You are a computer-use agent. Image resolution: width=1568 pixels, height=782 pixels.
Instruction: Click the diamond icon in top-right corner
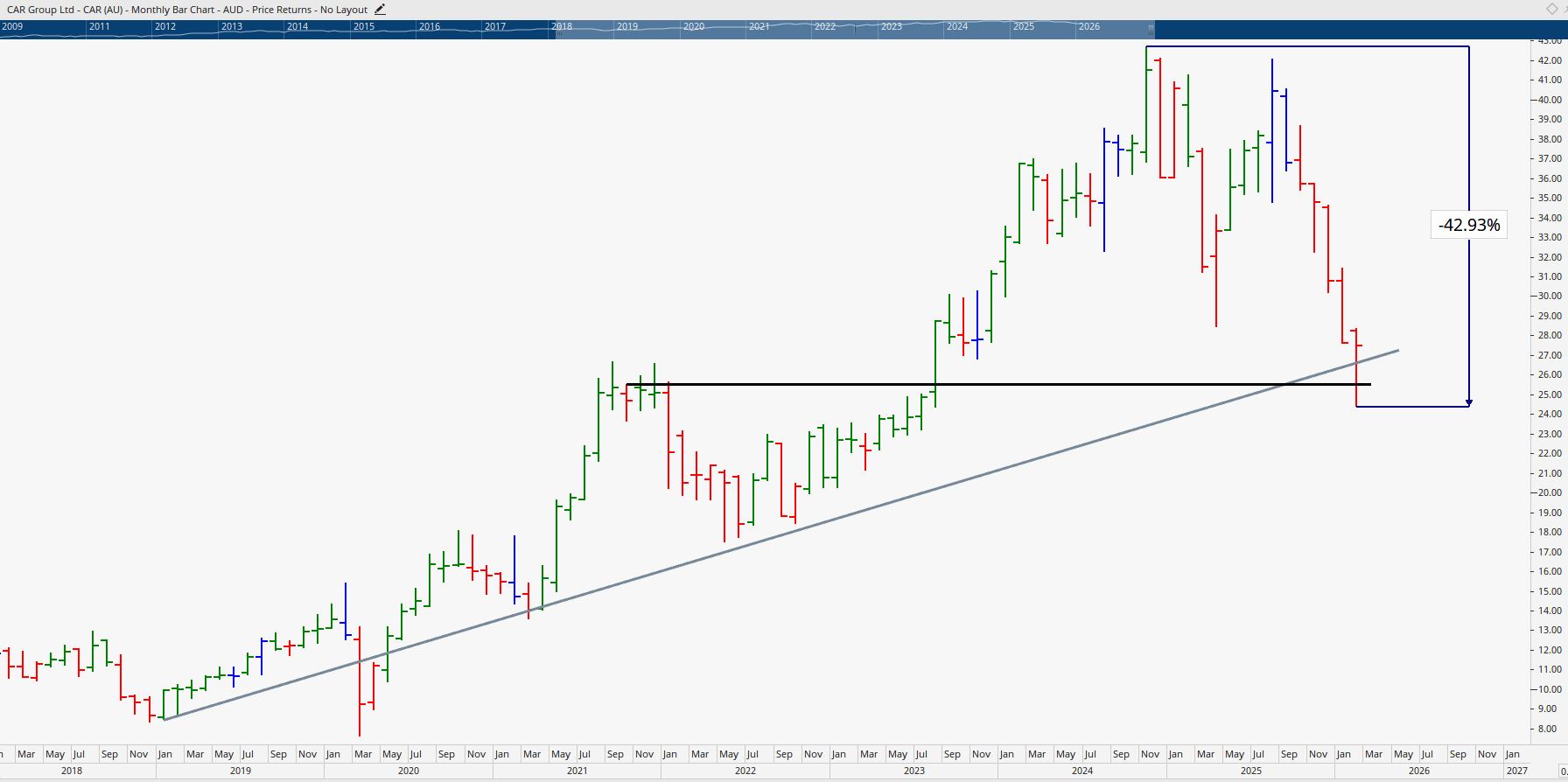point(1552,10)
